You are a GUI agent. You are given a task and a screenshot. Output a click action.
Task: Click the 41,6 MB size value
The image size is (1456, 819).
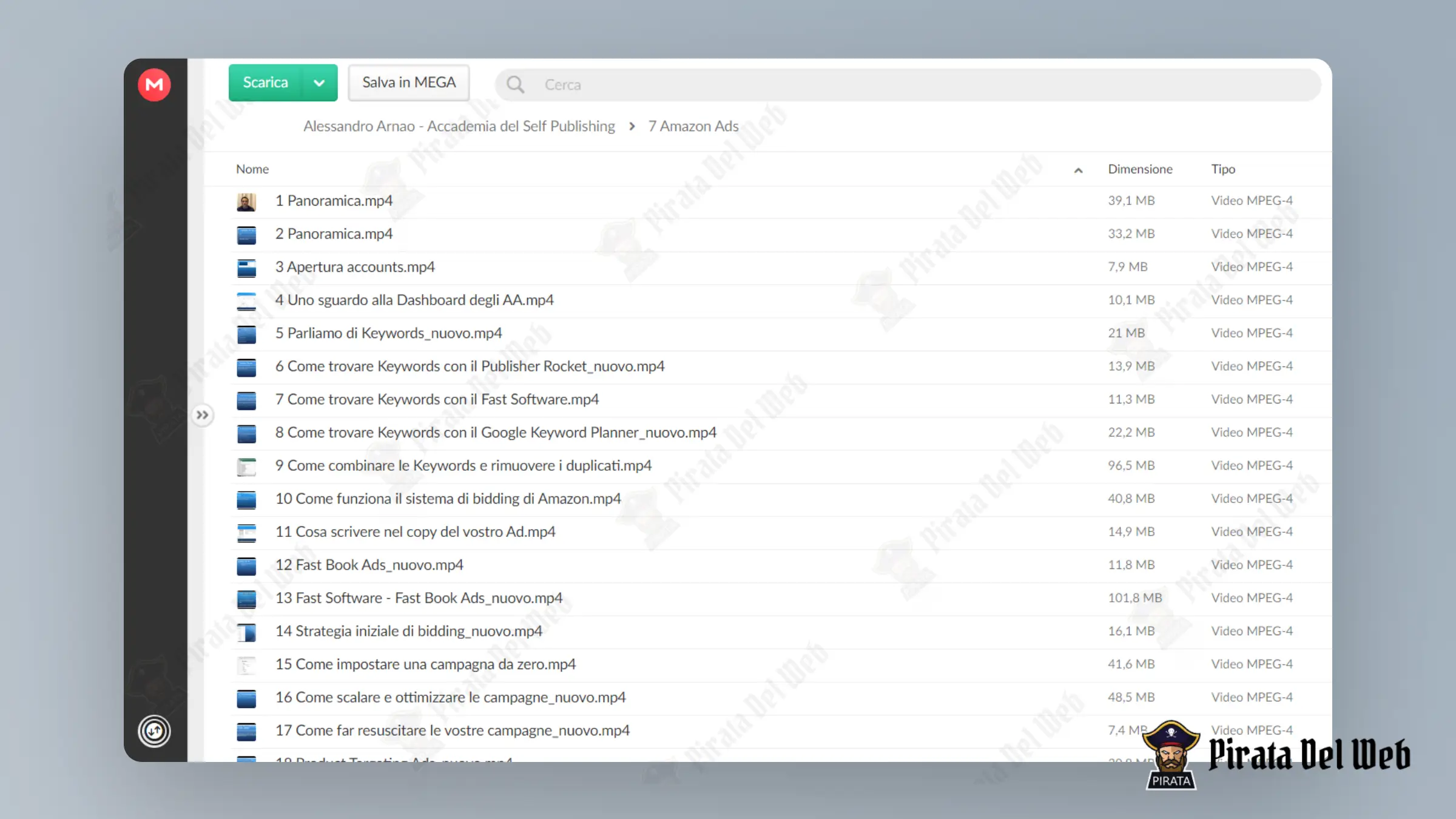(1131, 664)
